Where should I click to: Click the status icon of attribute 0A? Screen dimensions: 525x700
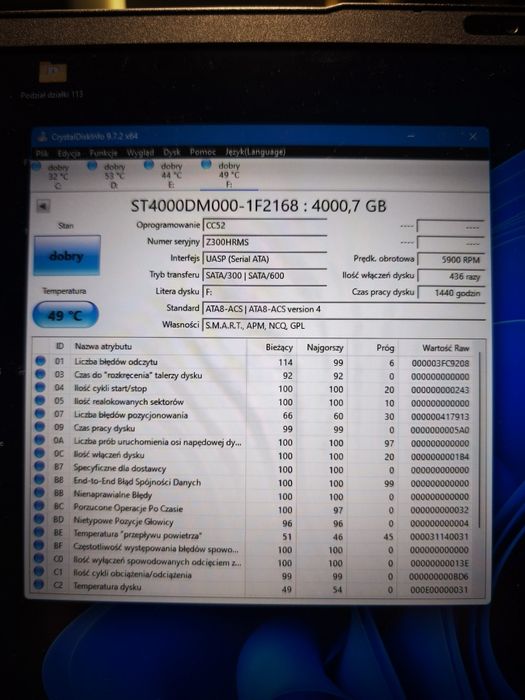[40, 440]
